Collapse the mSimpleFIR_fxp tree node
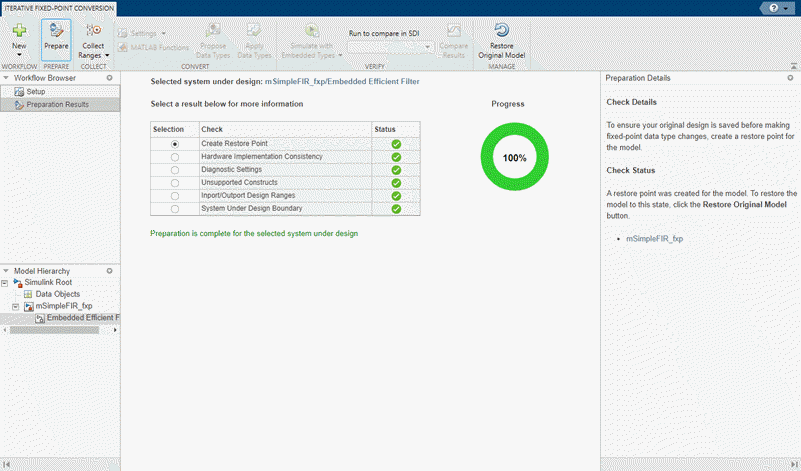The width and height of the screenshot is (801, 471). [16, 307]
